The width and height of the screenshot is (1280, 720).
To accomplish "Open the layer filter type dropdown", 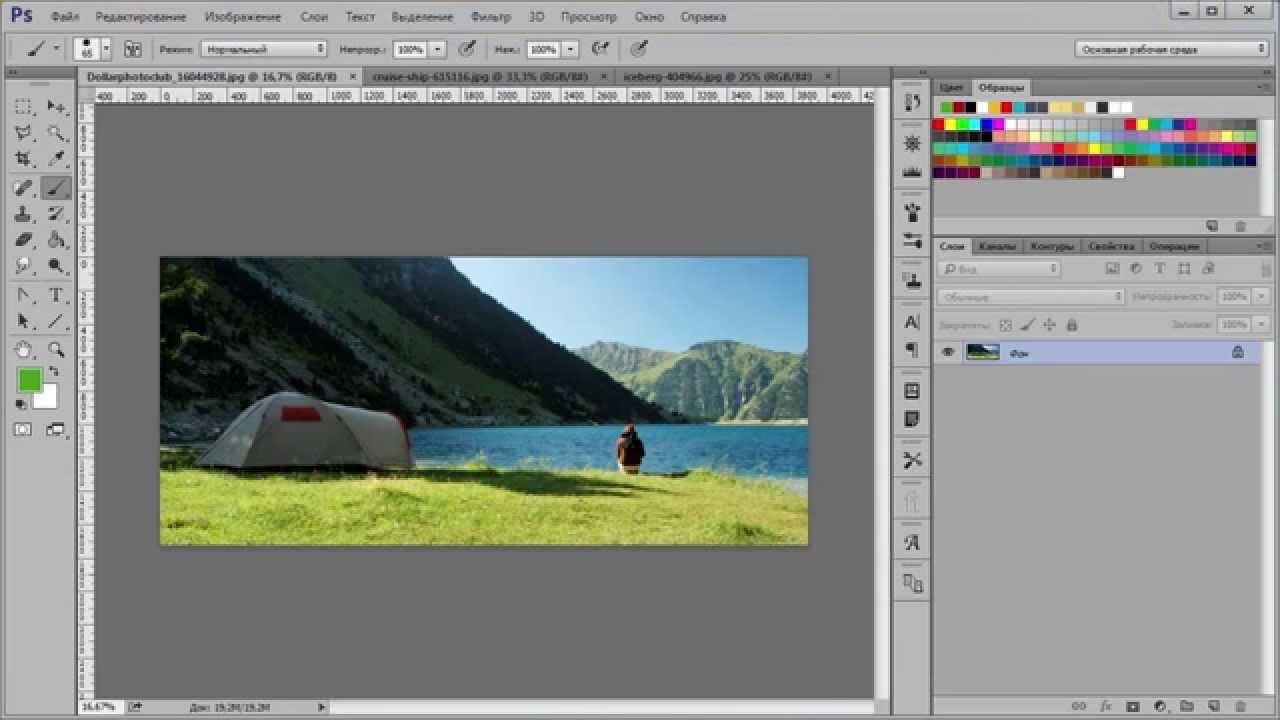I will tap(999, 269).
